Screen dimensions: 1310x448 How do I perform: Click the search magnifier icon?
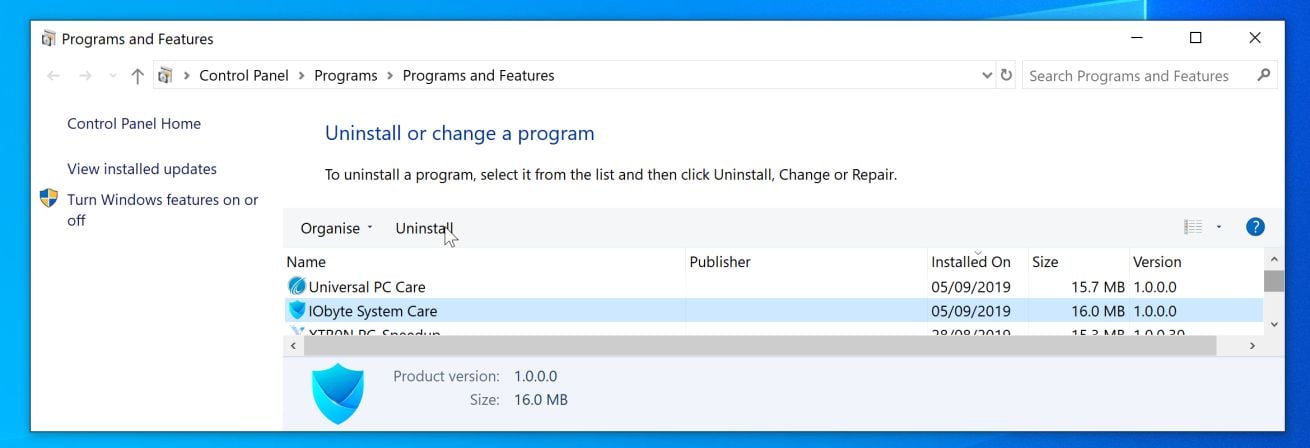[x=1264, y=75]
